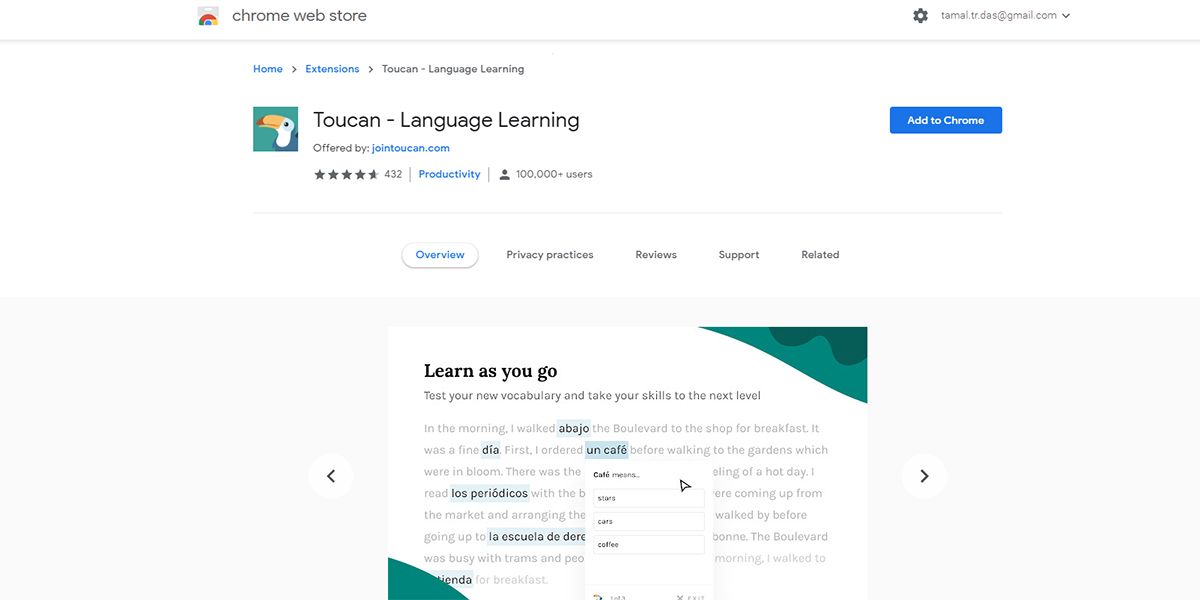Open the Productivity category link
This screenshot has height=600, width=1200.
point(449,174)
